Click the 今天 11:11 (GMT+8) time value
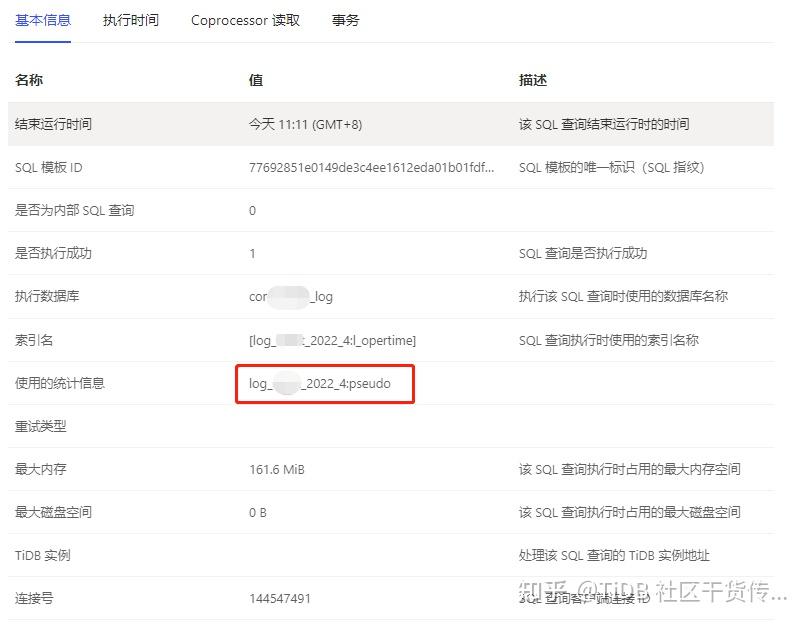The height and width of the screenshot is (624, 808). pyautogui.click(x=305, y=124)
